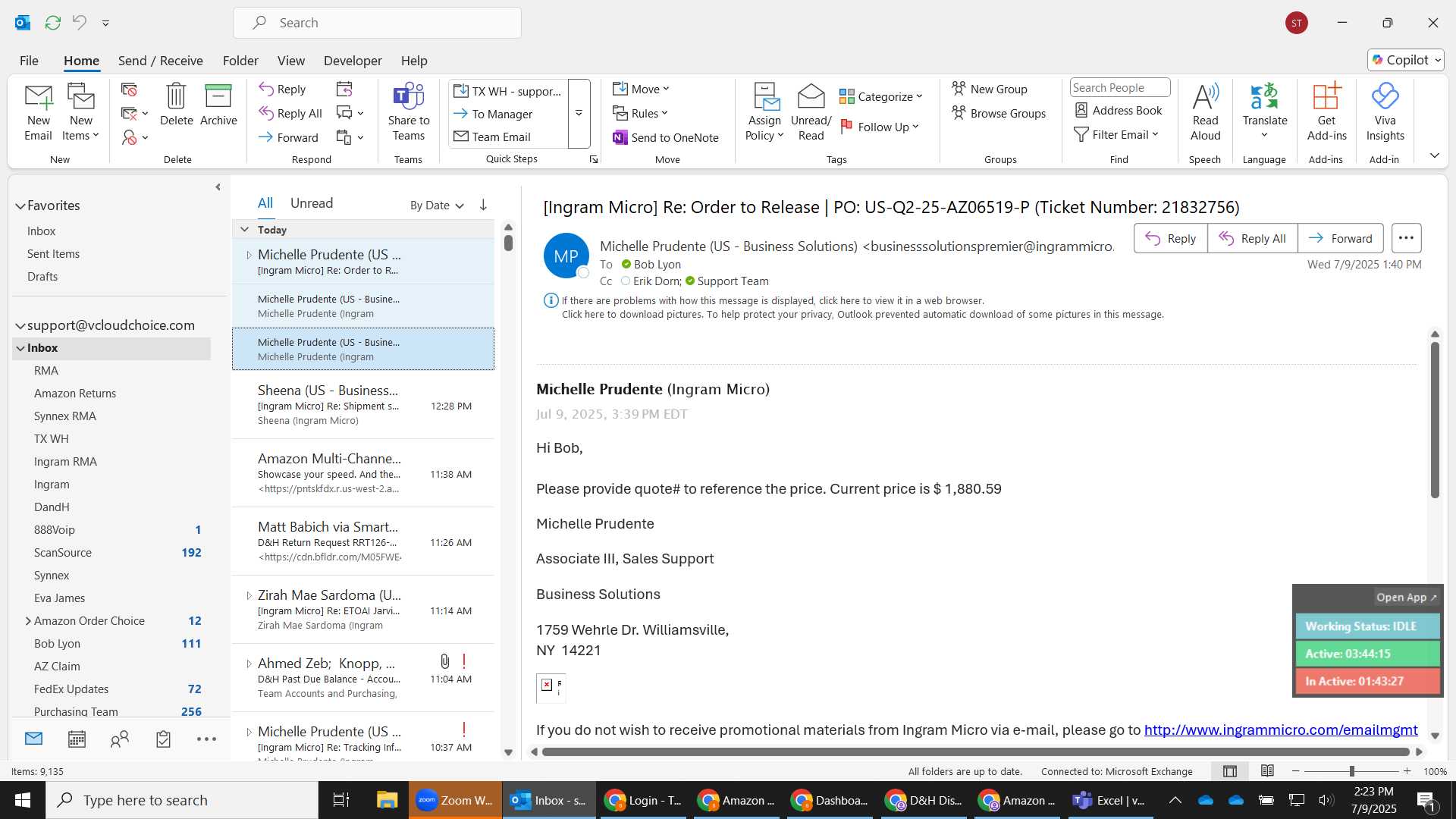The image size is (1456, 819).
Task: Open more navigation options ellipsis
Action: (x=206, y=739)
